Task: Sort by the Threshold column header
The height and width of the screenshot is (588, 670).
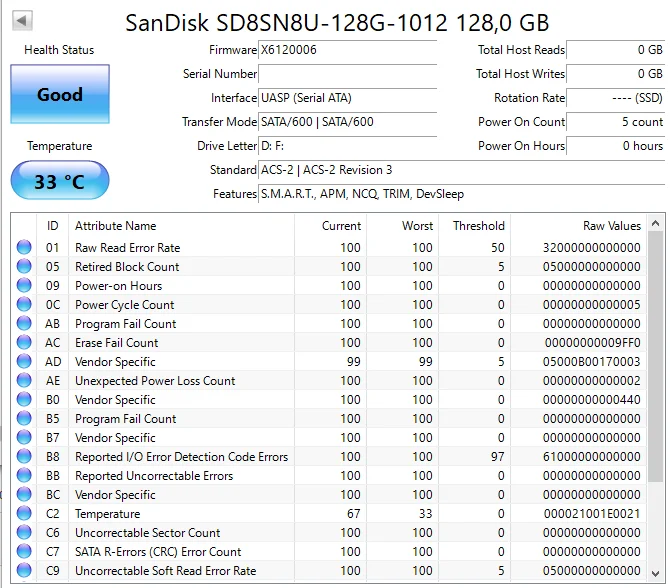Action: (475, 226)
